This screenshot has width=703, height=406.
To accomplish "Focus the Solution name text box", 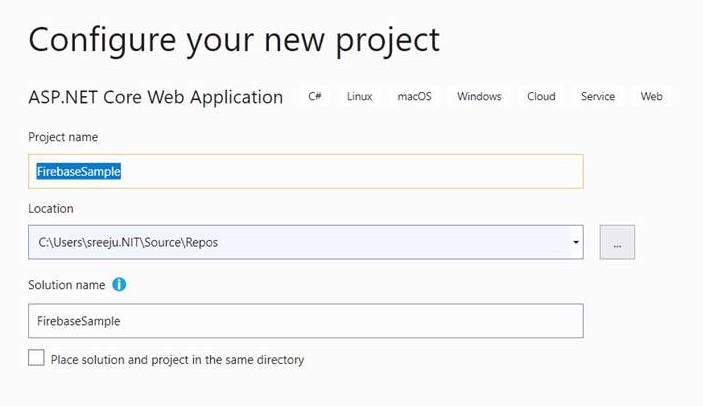I will pyautogui.click(x=305, y=321).
